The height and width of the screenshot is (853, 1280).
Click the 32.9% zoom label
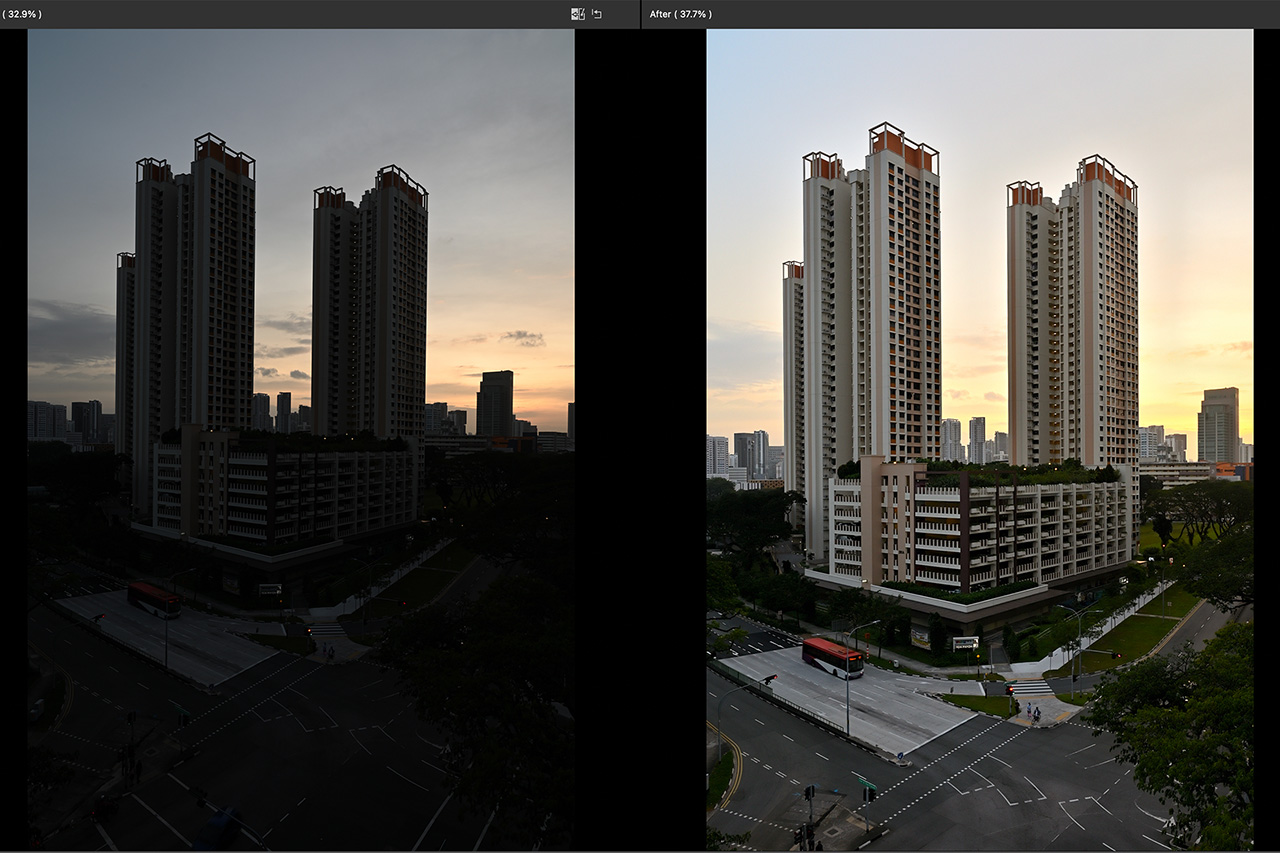(x=23, y=14)
